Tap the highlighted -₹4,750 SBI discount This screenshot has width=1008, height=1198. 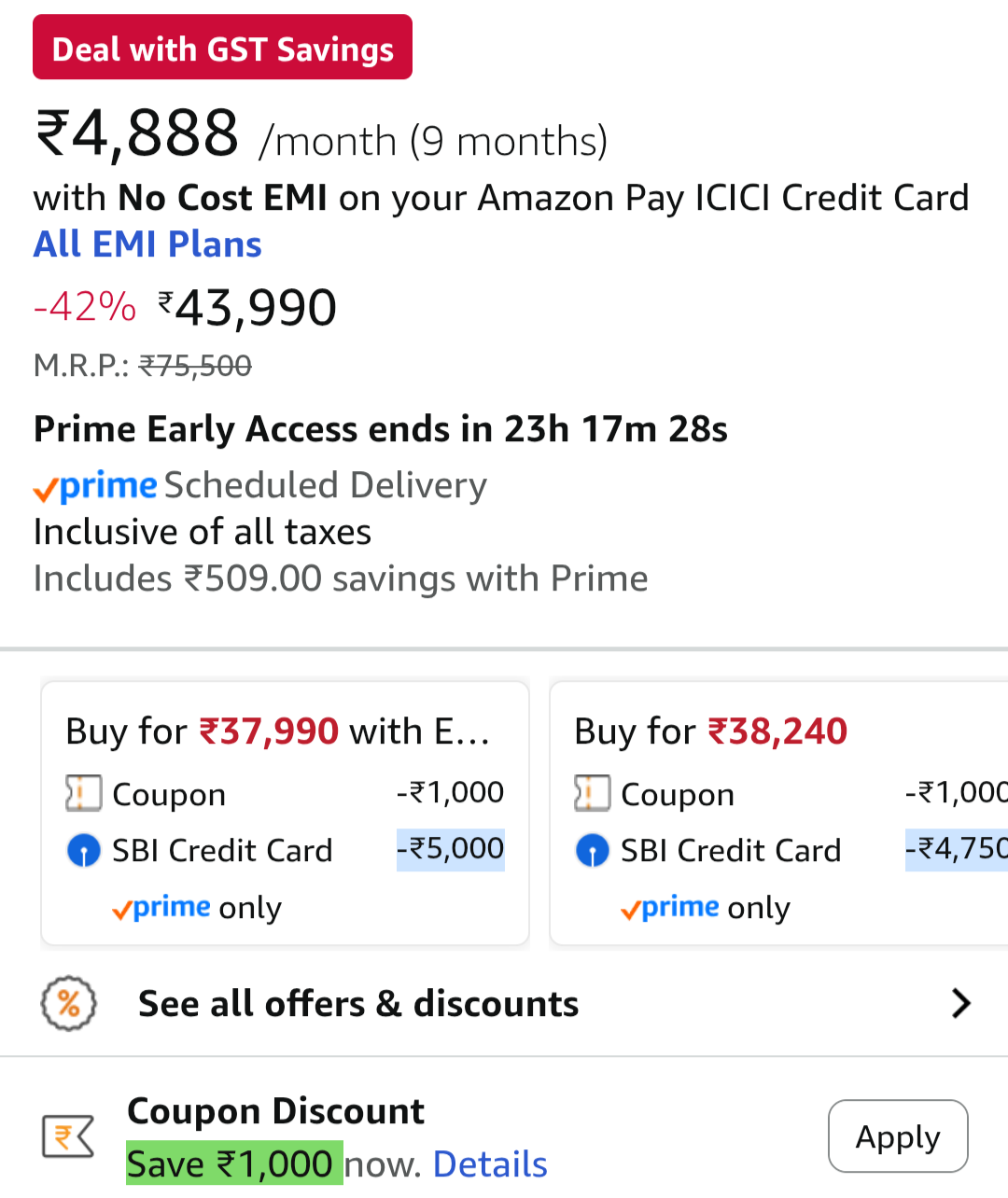tap(956, 849)
